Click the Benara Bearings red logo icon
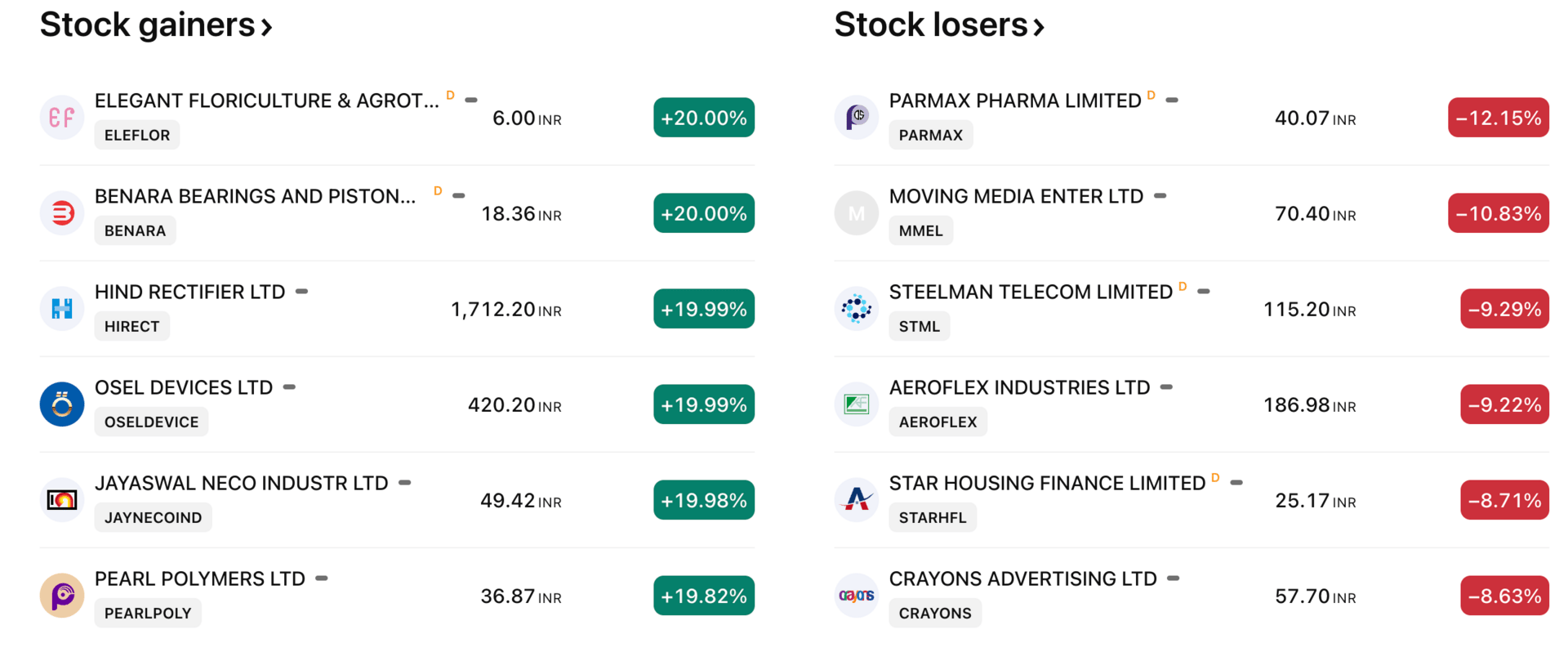This screenshot has height=652, width=1568. pyautogui.click(x=62, y=213)
